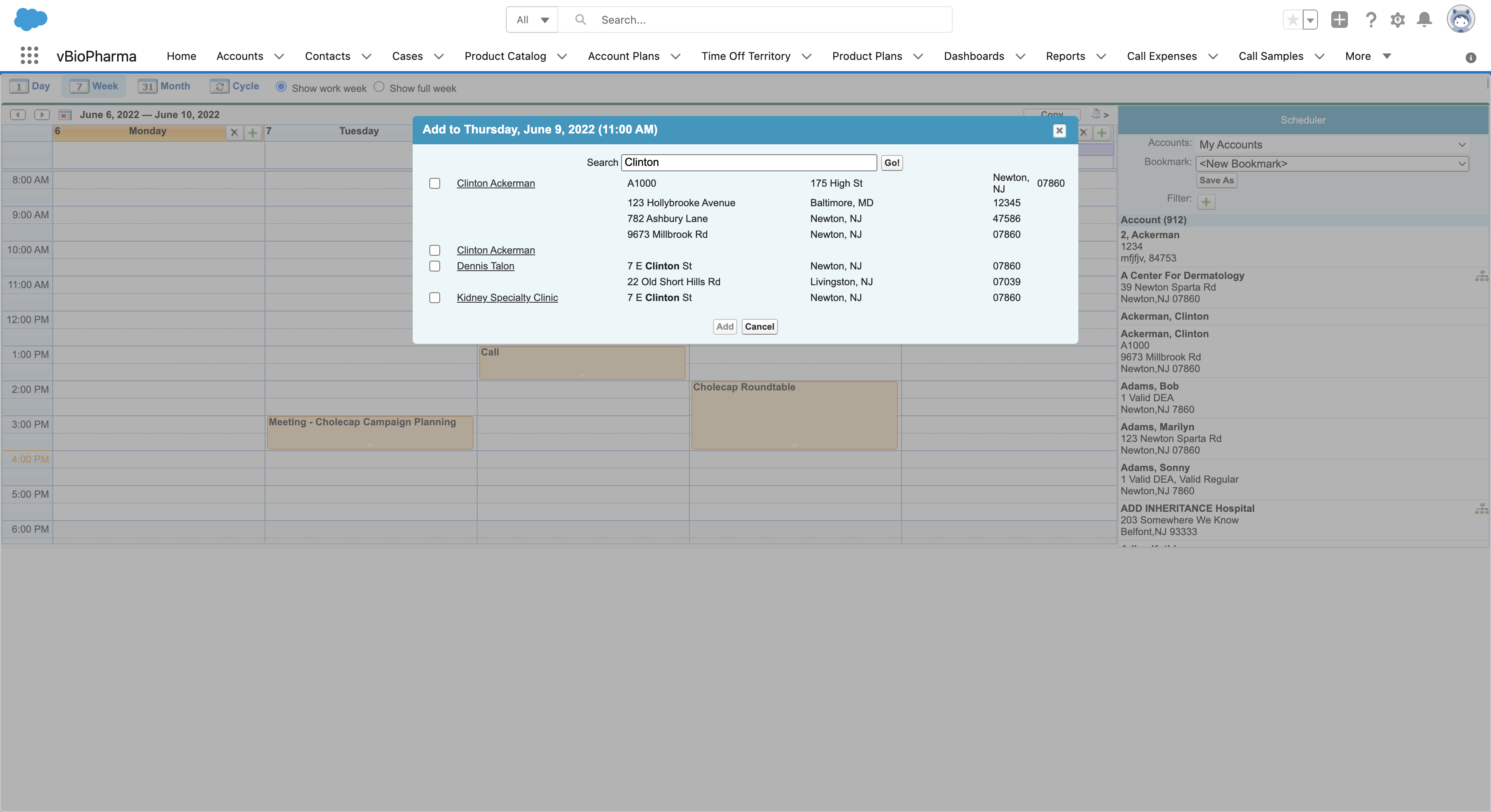This screenshot has width=1491, height=812.
Task: Click the Cancel button in dialog
Action: [759, 327]
